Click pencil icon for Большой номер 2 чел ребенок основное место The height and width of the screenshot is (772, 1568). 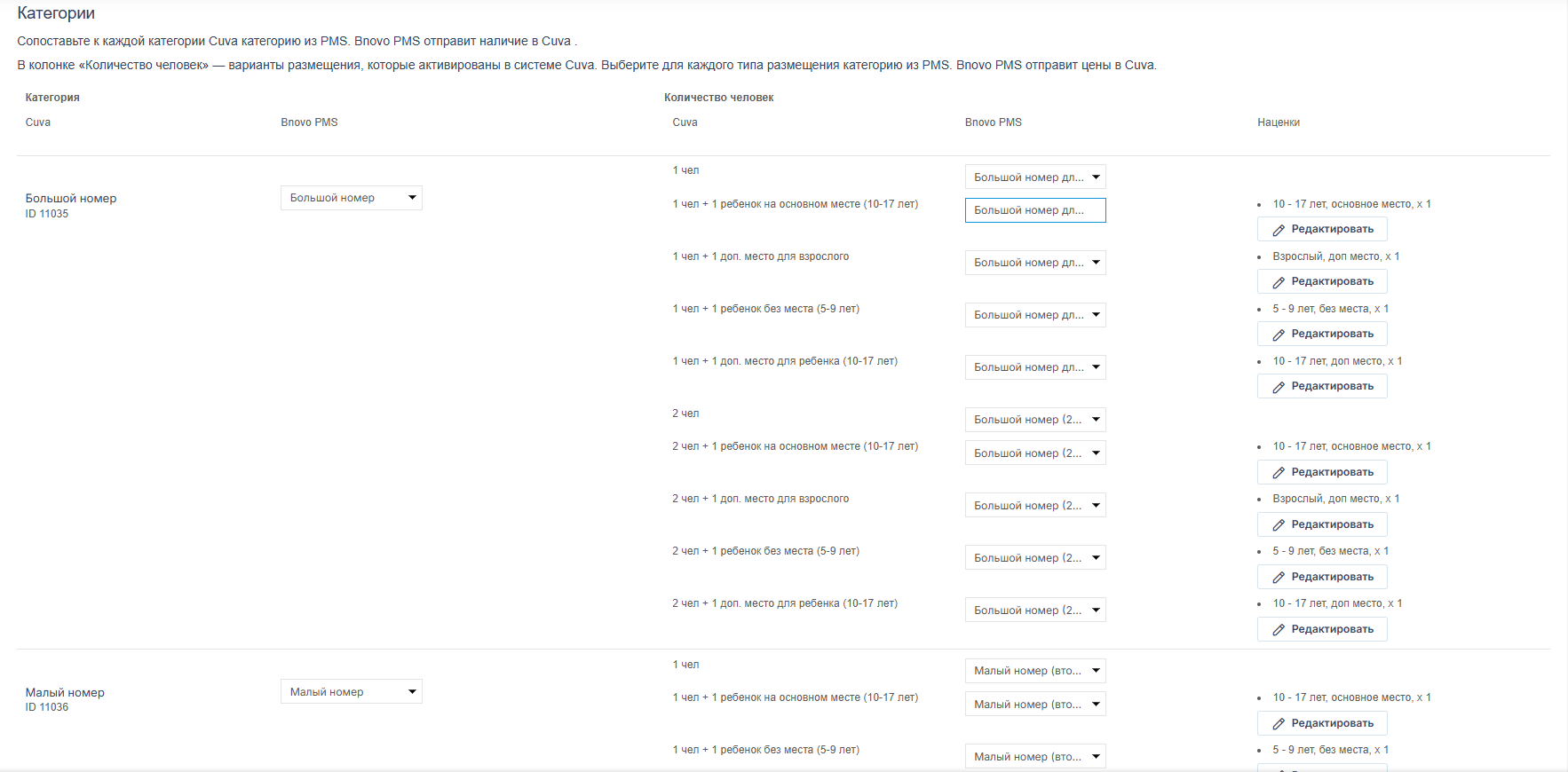point(1279,473)
